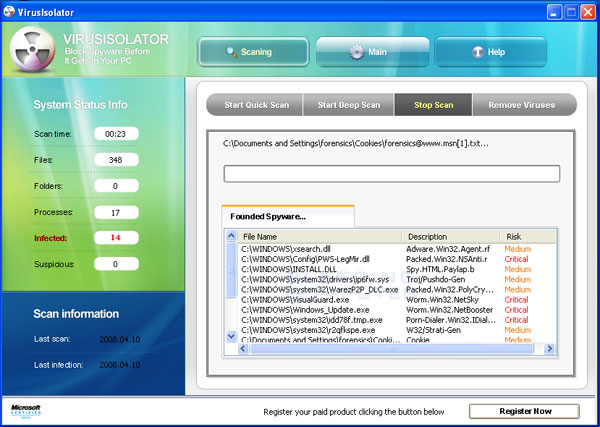Click the Infected count 14

pos(116,238)
